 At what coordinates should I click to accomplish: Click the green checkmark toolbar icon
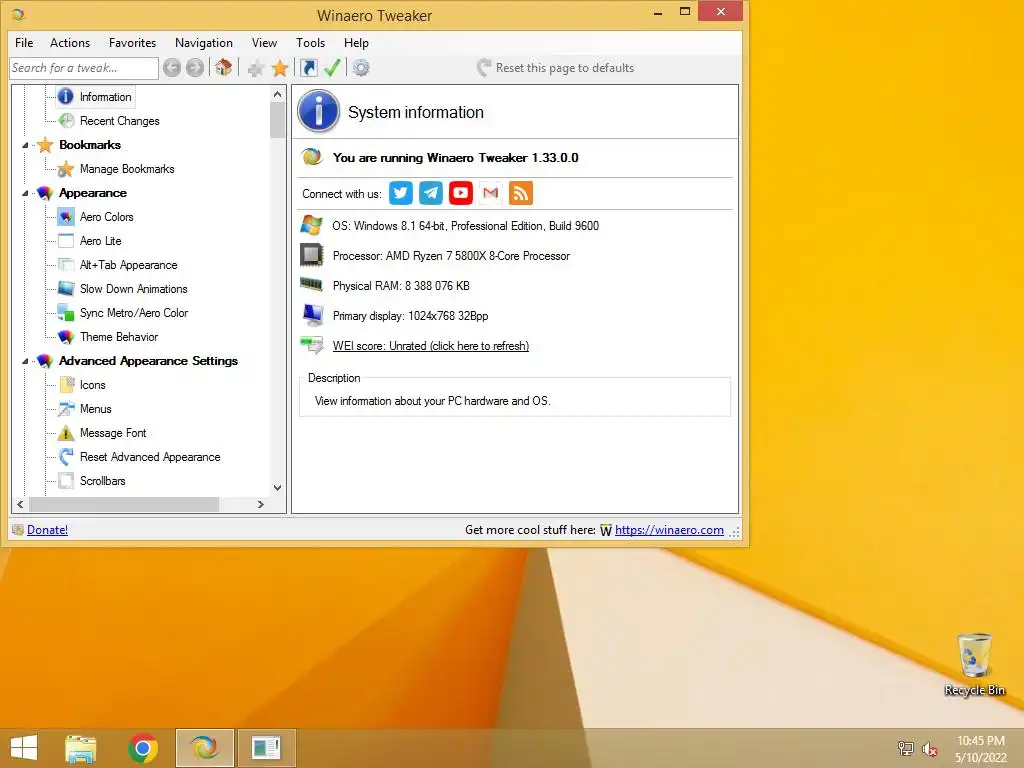pyautogui.click(x=332, y=68)
